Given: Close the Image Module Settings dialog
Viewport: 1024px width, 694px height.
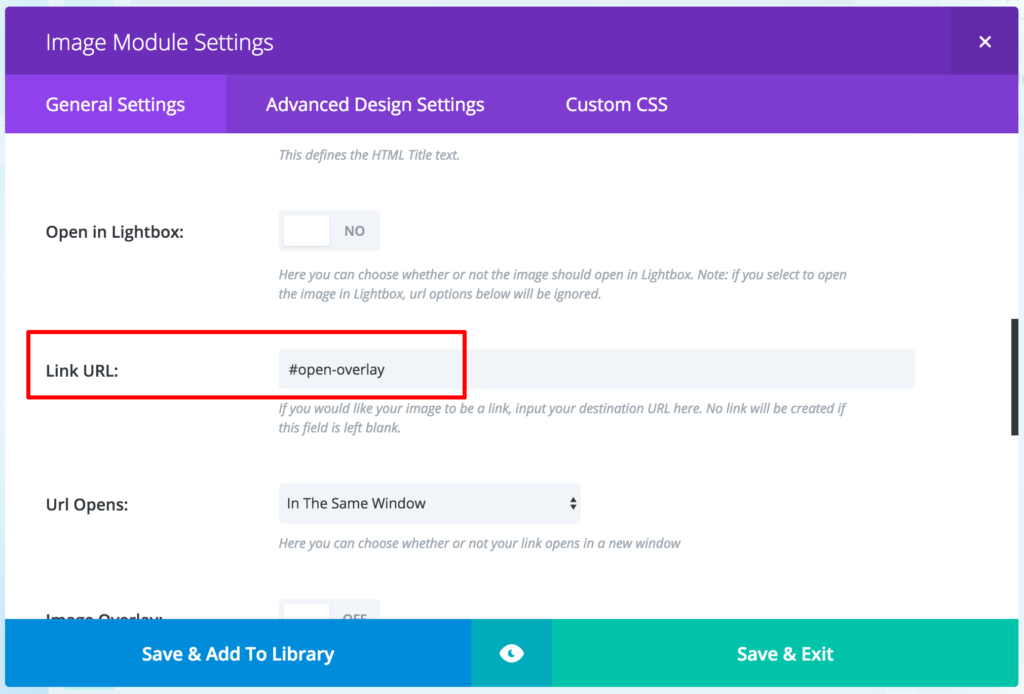Looking at the screenshot, I should (x=985, y=42).
